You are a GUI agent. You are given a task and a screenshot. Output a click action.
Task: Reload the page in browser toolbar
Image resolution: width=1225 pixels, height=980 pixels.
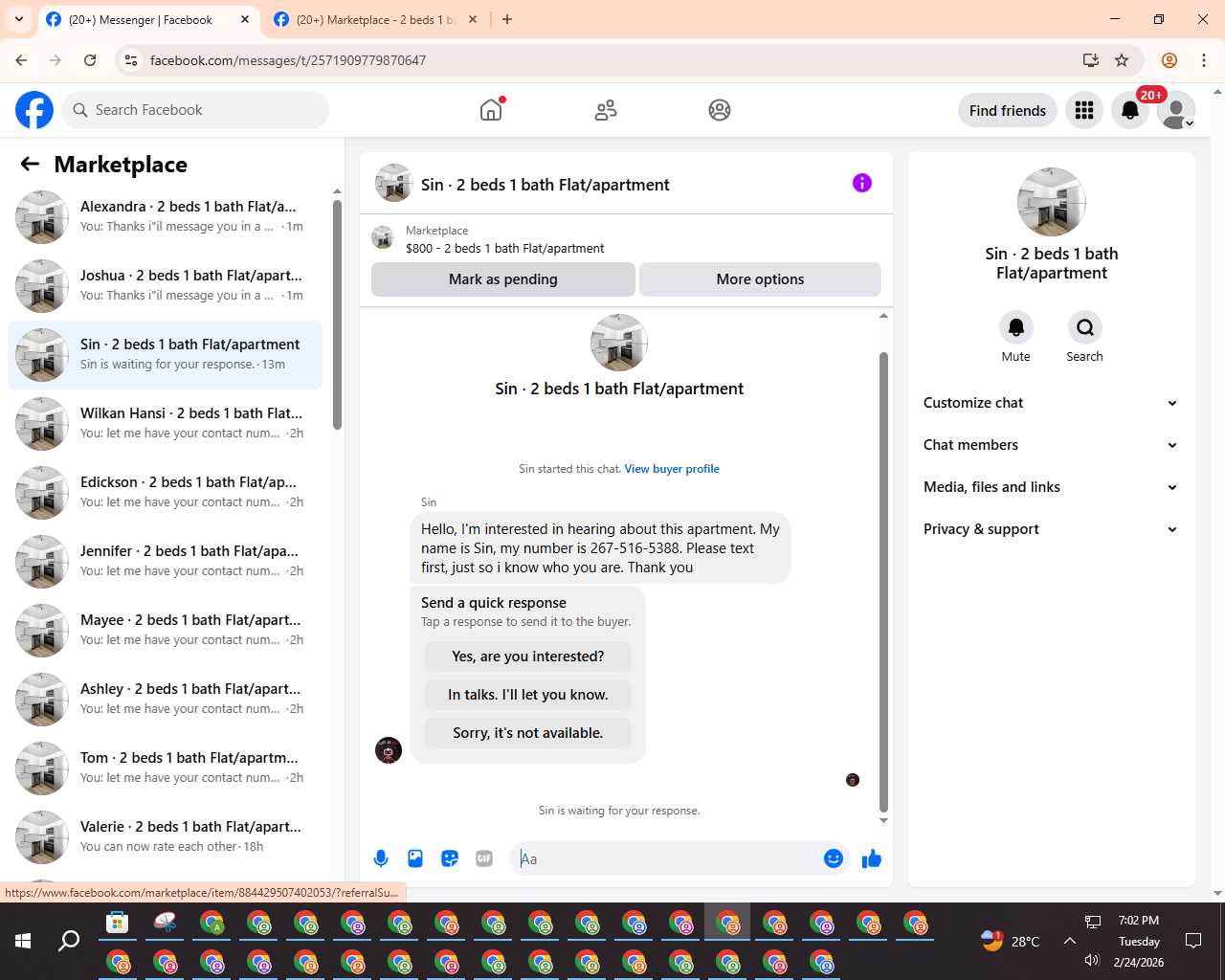point(90,60)
